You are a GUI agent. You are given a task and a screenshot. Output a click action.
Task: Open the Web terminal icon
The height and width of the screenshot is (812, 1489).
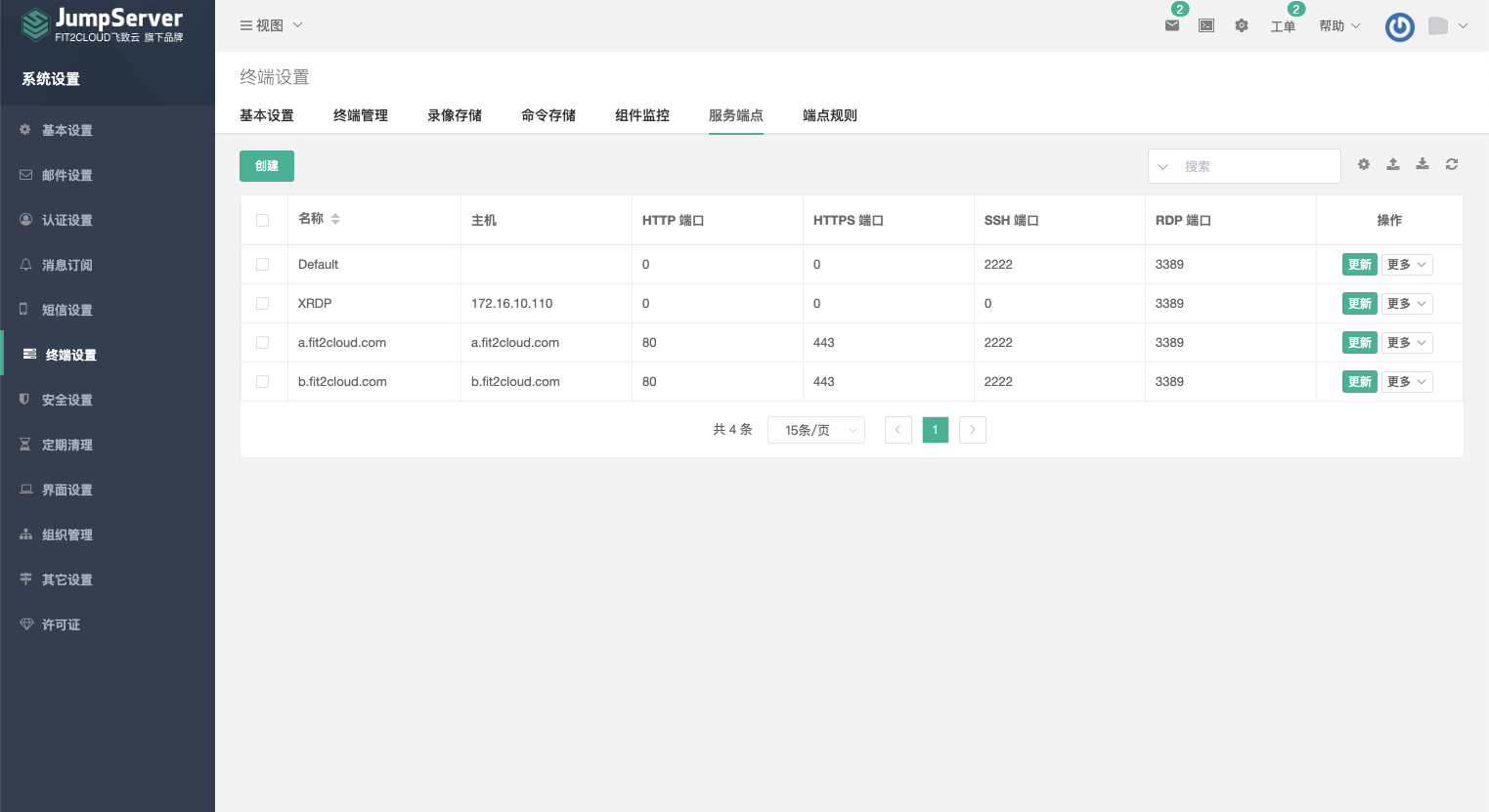click(1205, 26)
